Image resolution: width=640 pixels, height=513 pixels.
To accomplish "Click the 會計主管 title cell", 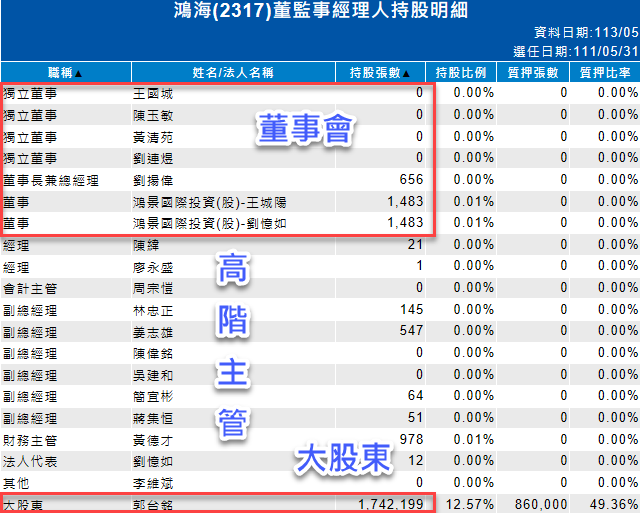I will point(30,289).
